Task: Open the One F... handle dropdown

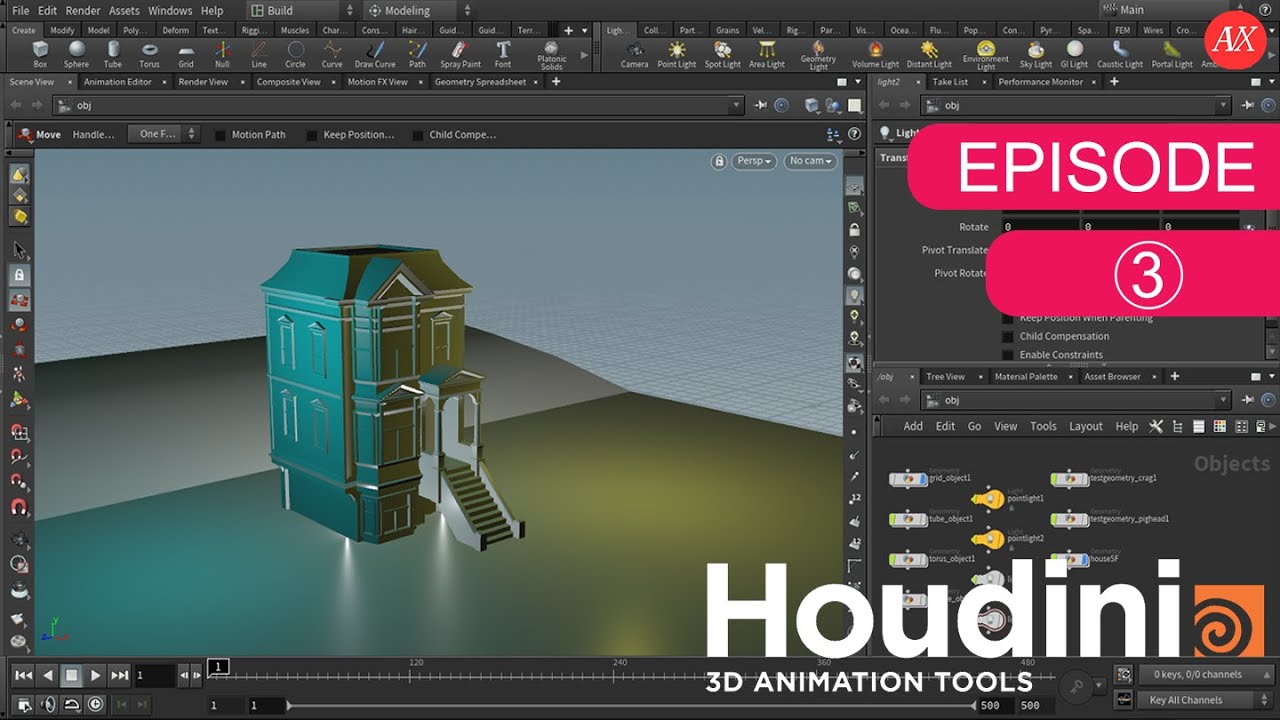Action: pyautogui.click(x=166, y=134)
